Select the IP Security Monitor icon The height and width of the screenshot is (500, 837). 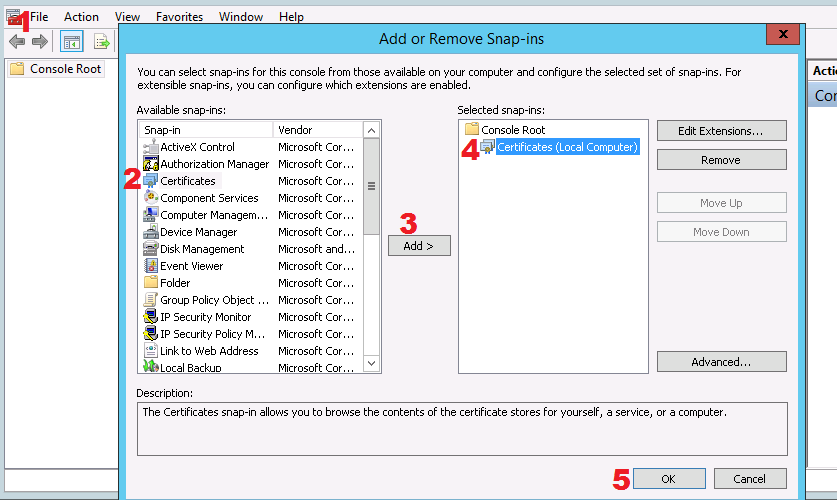151,317
